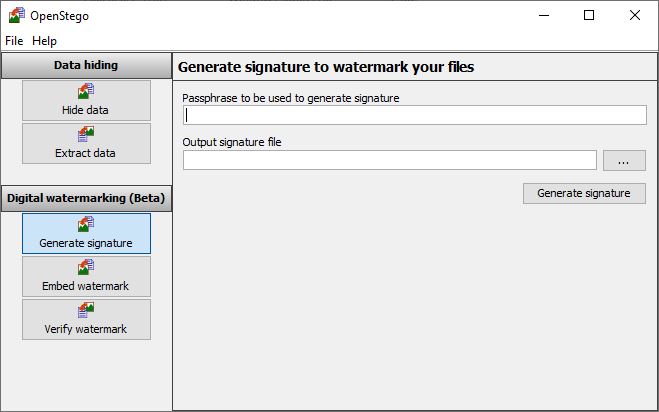Collapse the Digital watermarking (Beta) header
Image resolution: width=659 pixels, height=412 pixels.
point(86,198)
